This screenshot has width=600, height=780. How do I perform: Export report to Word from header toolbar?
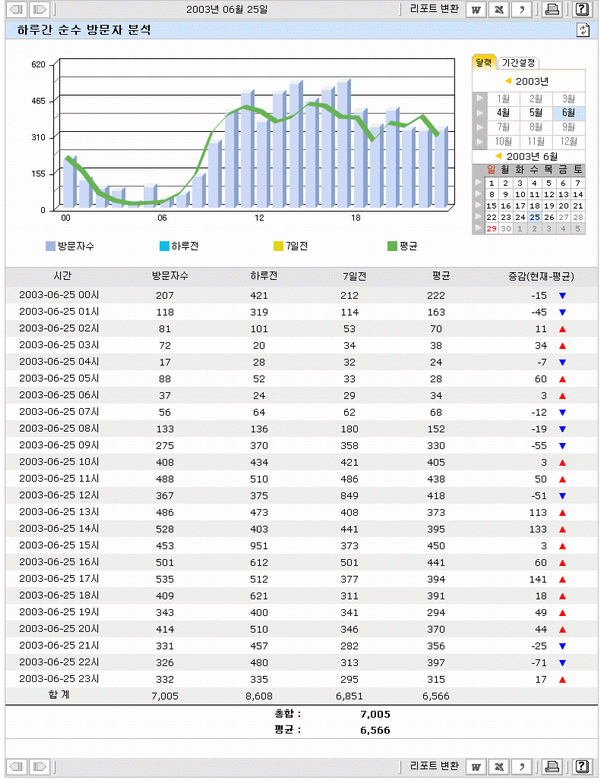click(x=476, y=9)
